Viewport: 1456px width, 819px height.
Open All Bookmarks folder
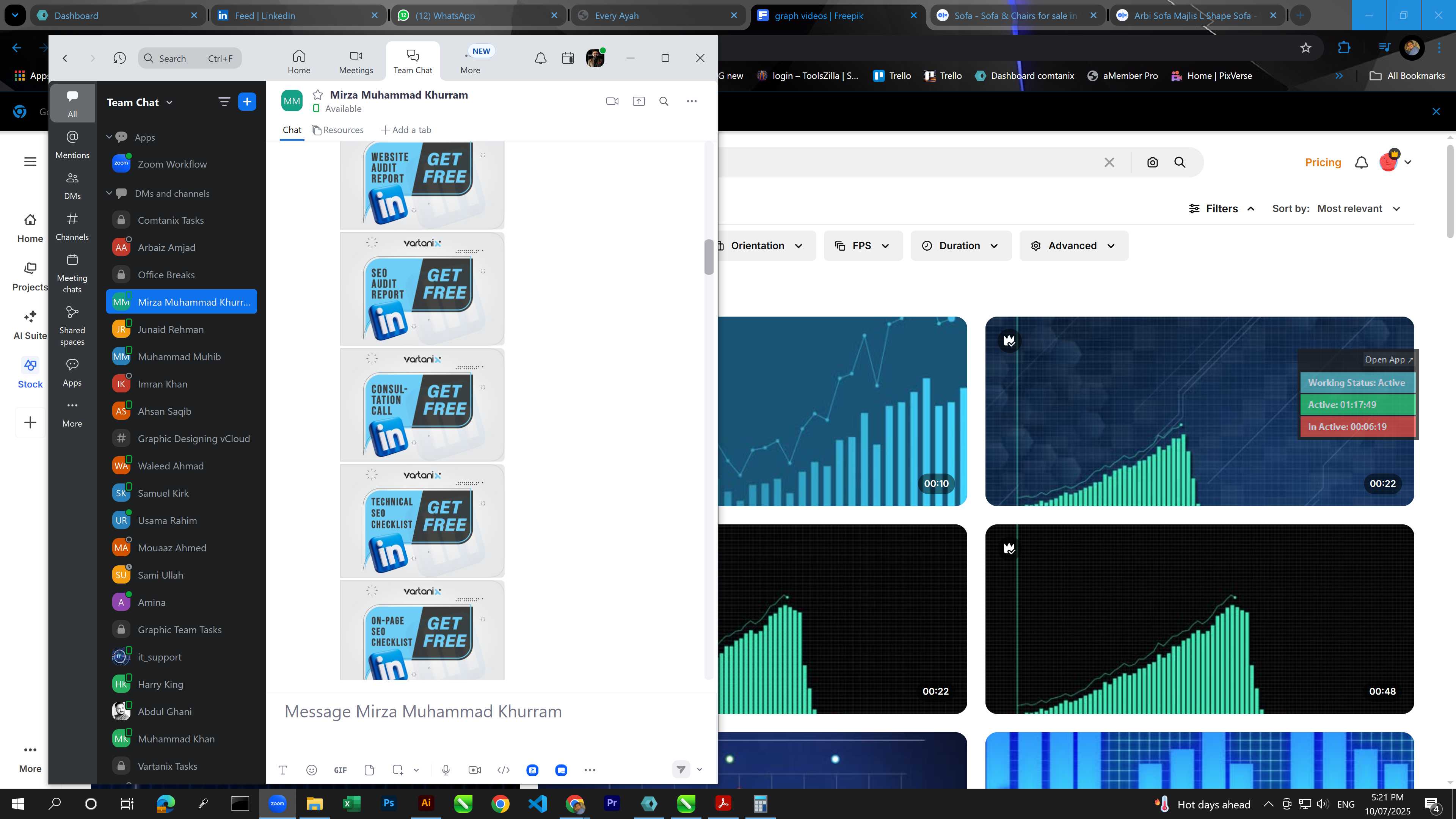coord(1407,76)
